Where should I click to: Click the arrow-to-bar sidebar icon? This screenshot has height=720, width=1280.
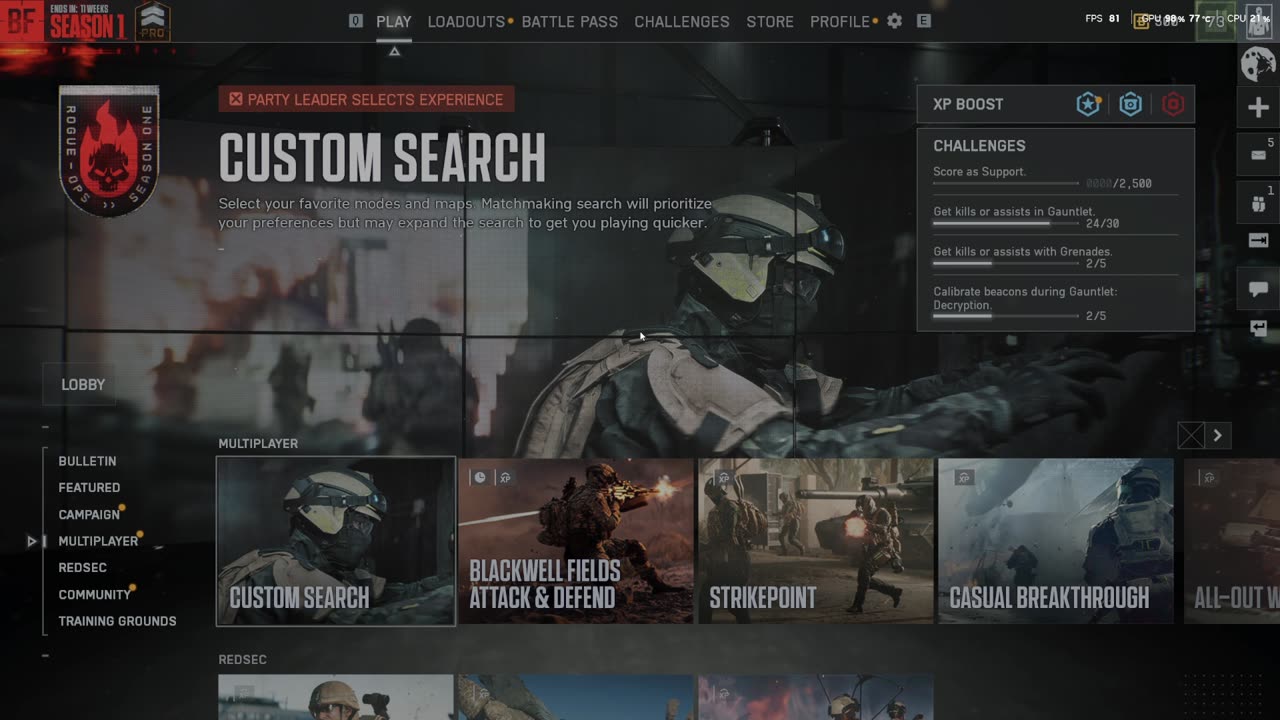click(x=1258, y=240)
